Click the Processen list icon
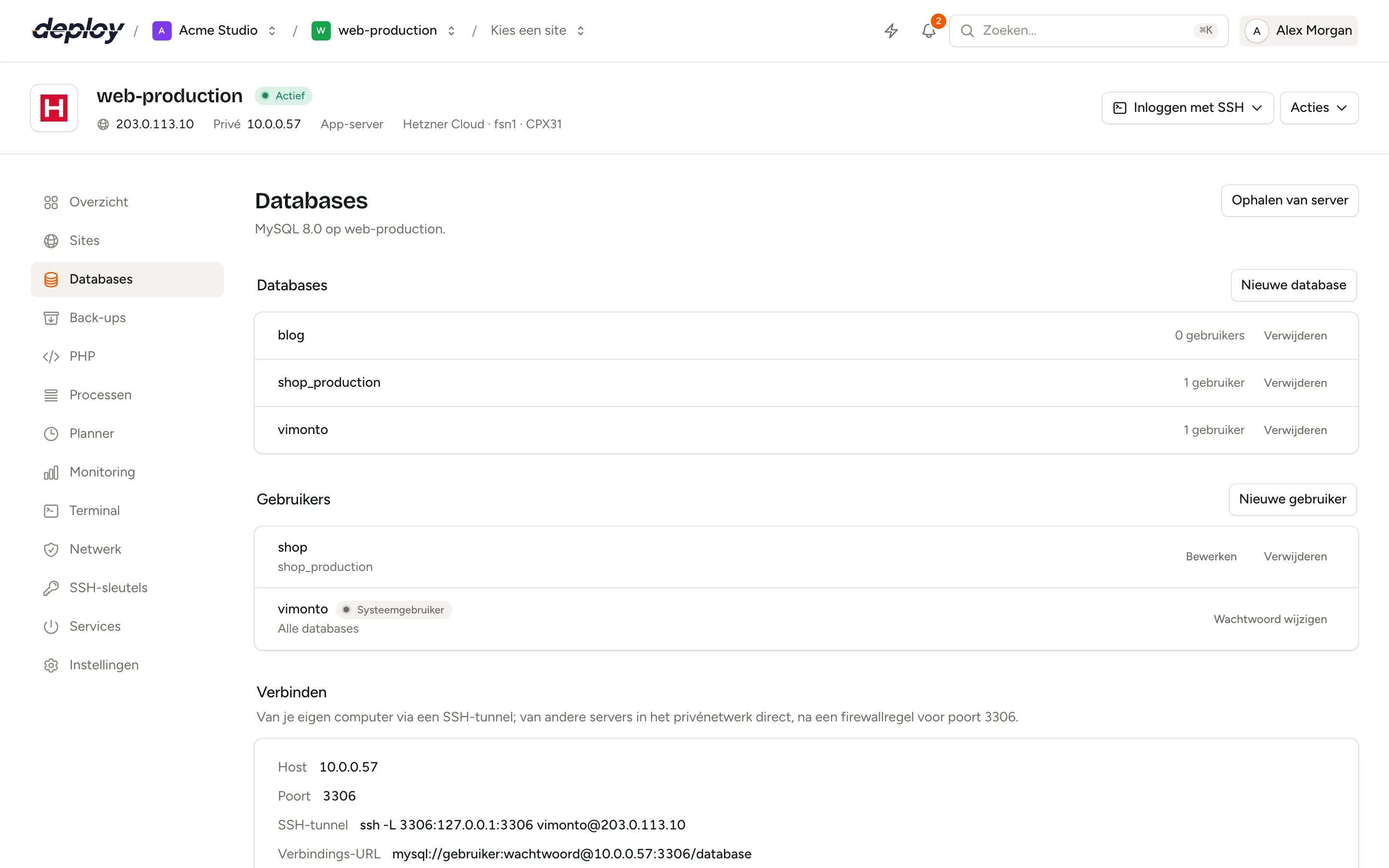Image resolution: width=1389 pixels, height=868 pixels. [x=51, y=395]
